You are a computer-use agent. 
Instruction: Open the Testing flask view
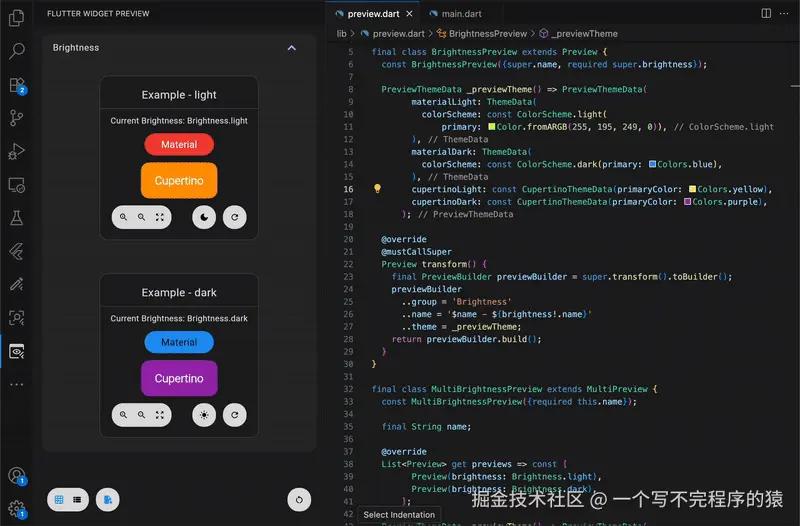point(16,218)
